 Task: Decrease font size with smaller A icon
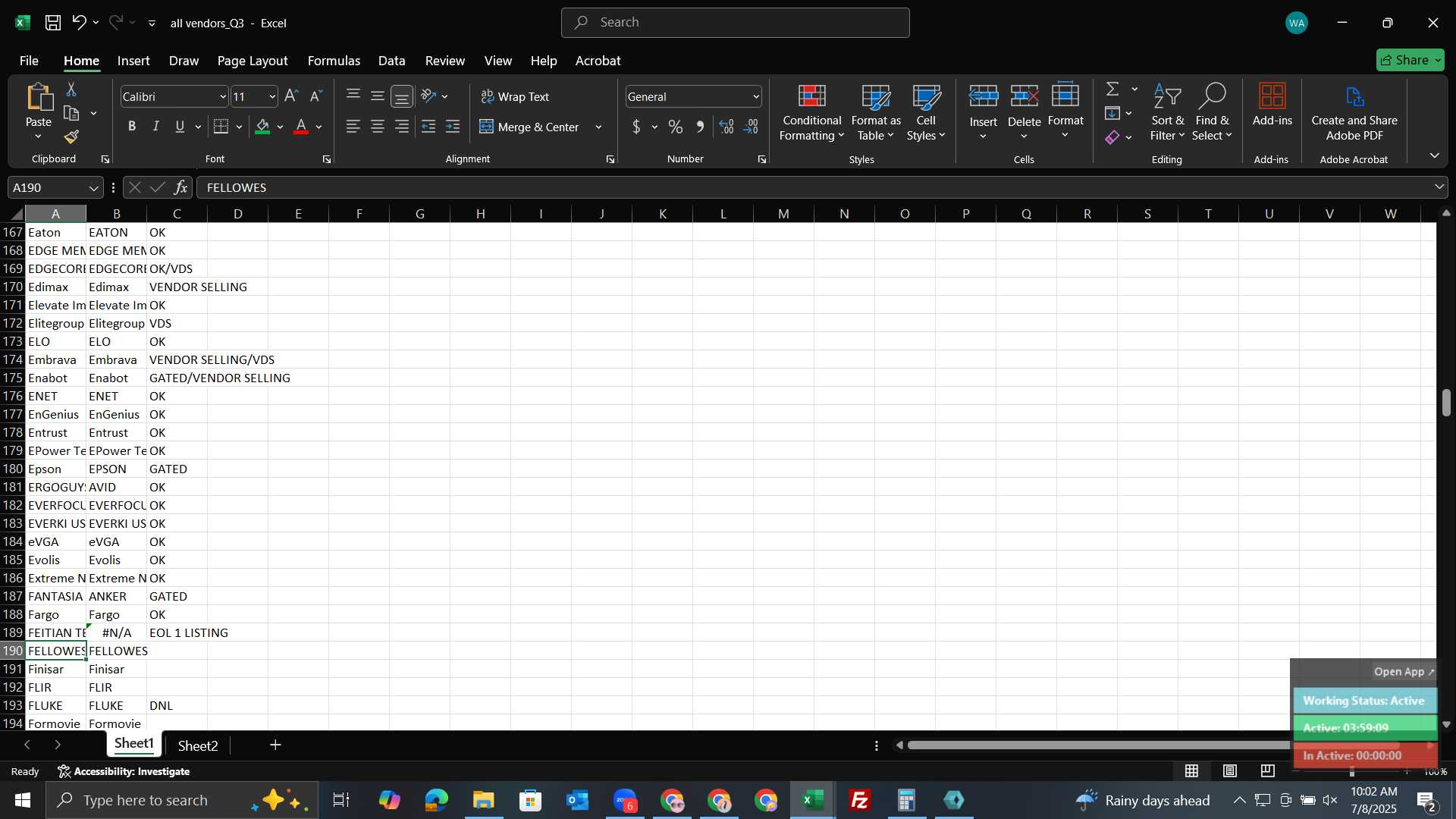[x=316, y=96]
